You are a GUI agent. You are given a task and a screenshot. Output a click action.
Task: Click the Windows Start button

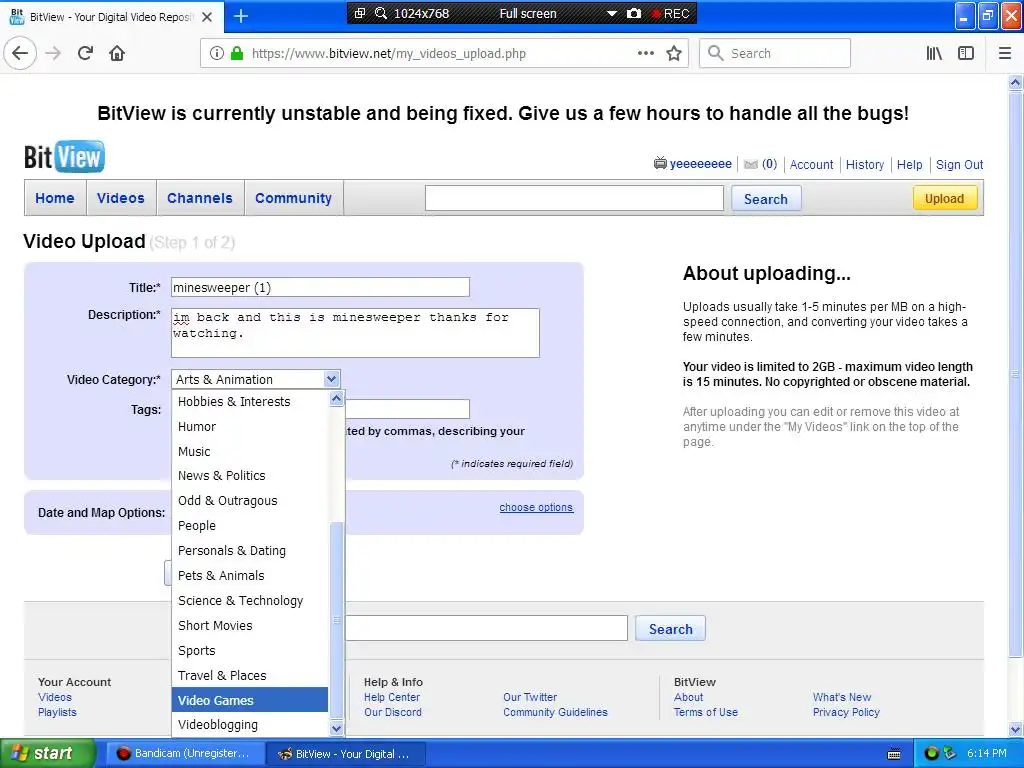point(47,754)
